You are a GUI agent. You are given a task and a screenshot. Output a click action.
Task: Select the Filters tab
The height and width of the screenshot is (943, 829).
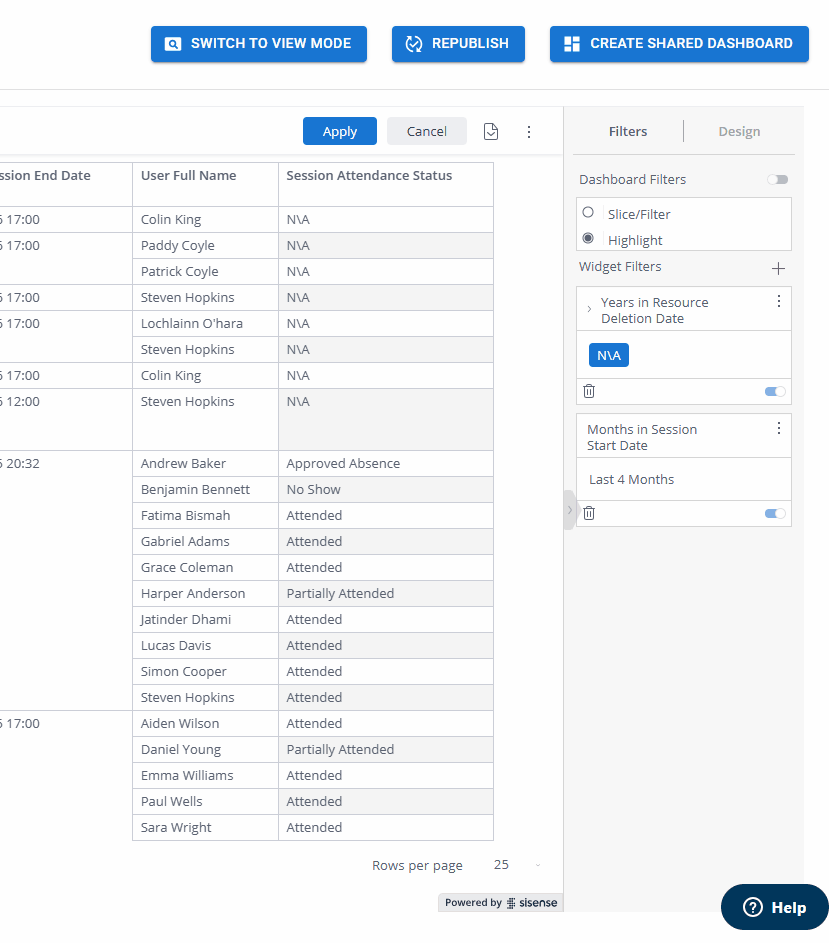627,131
